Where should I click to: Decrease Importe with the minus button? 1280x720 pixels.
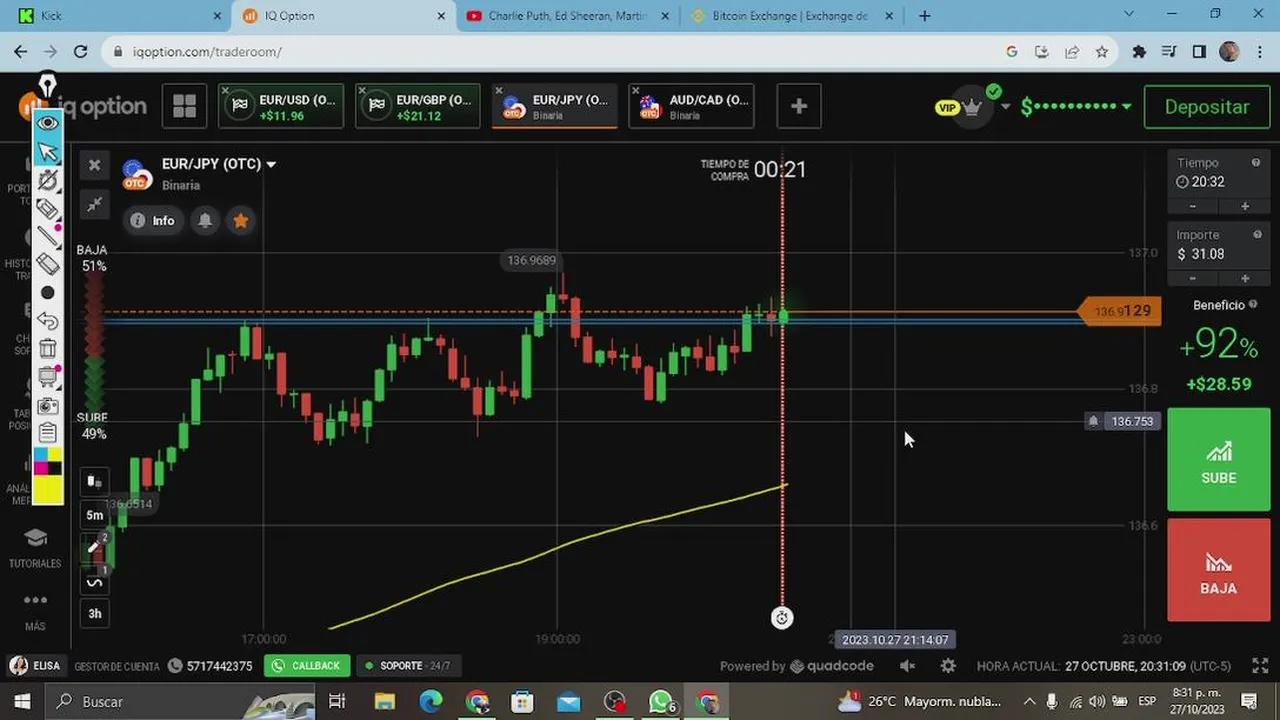pyautogui.click(x=1192, y=278)
